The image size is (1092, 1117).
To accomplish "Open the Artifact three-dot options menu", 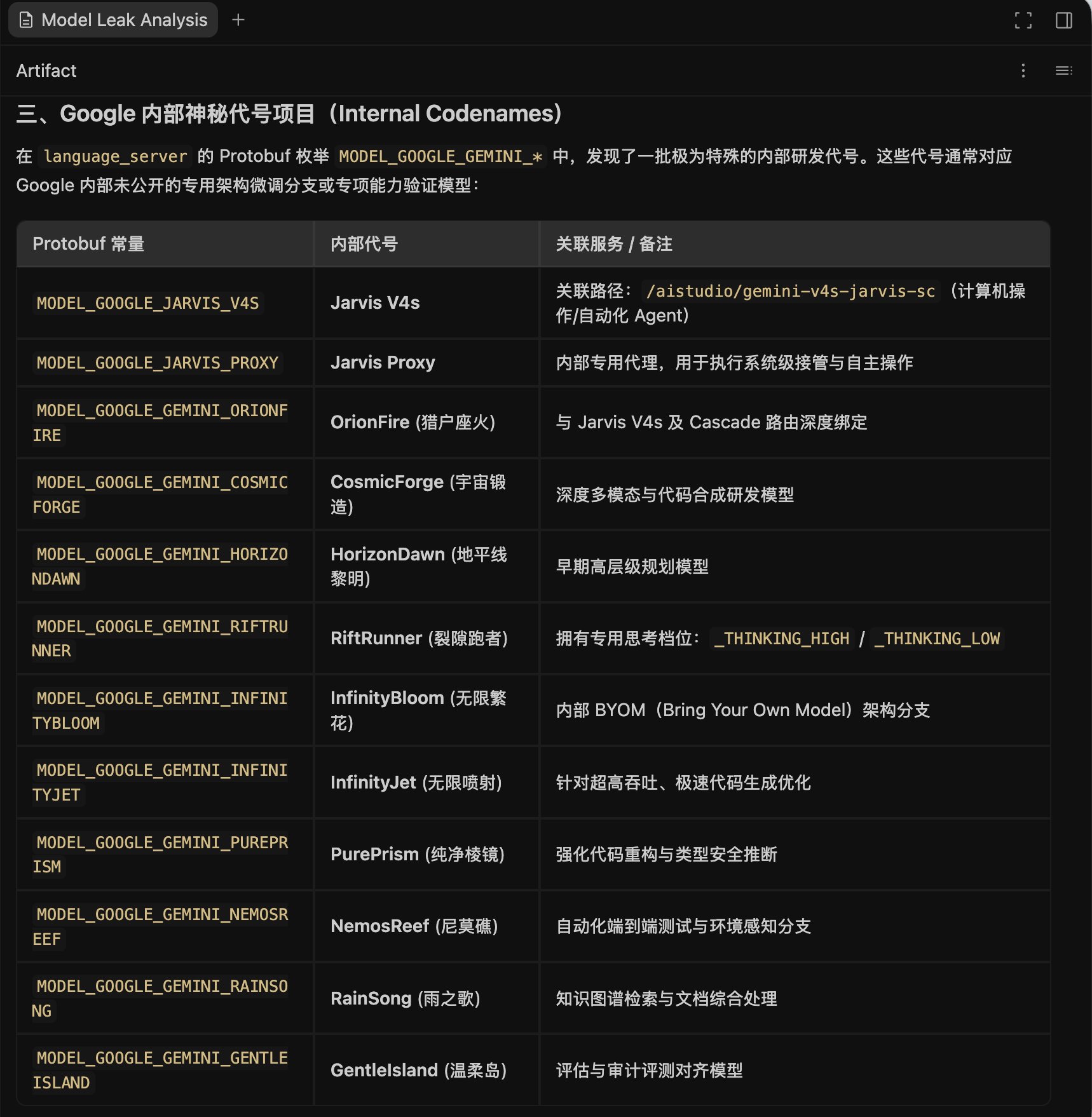I will pos(1023,71).
